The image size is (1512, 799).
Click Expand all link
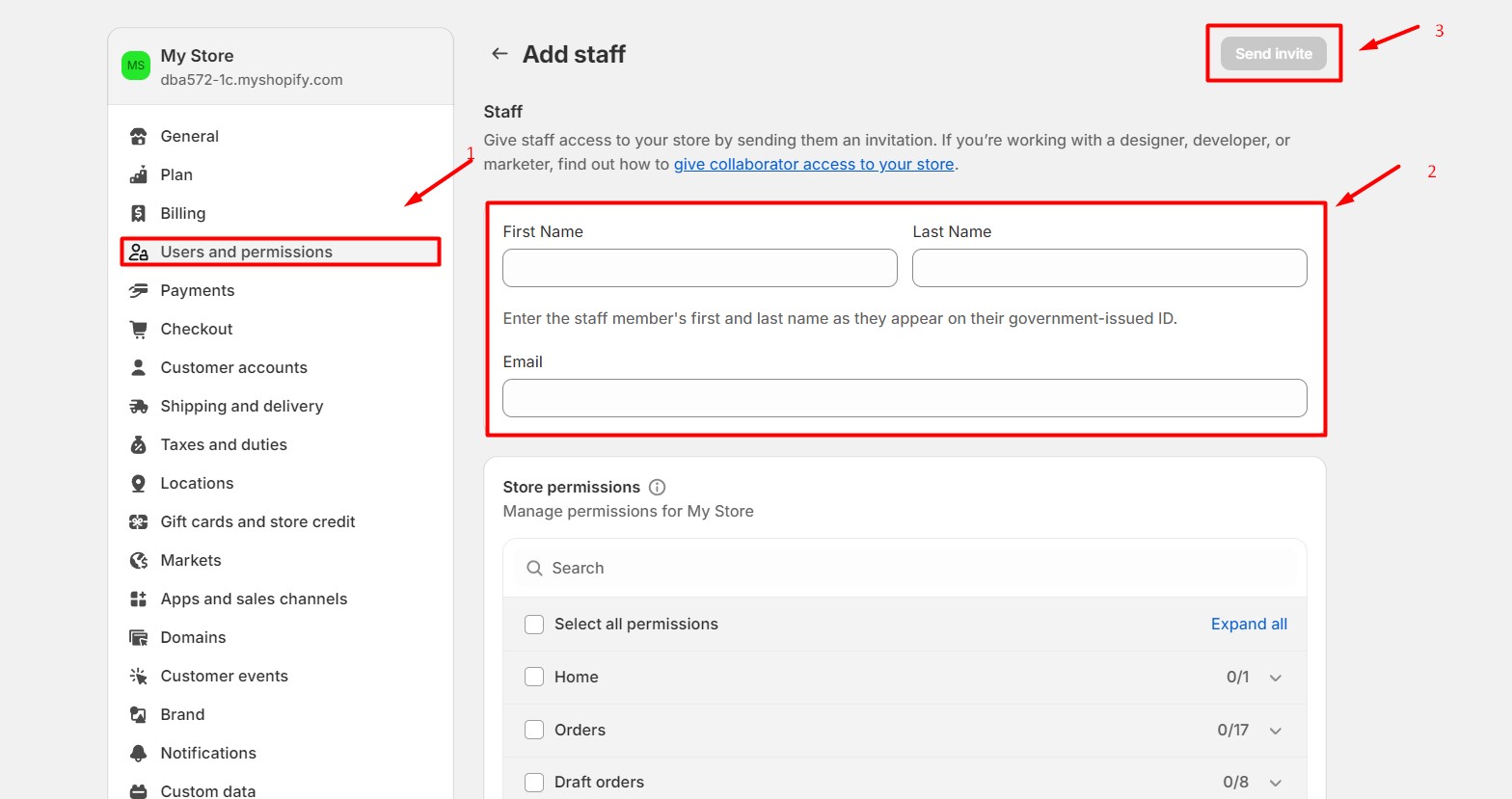1249,624
